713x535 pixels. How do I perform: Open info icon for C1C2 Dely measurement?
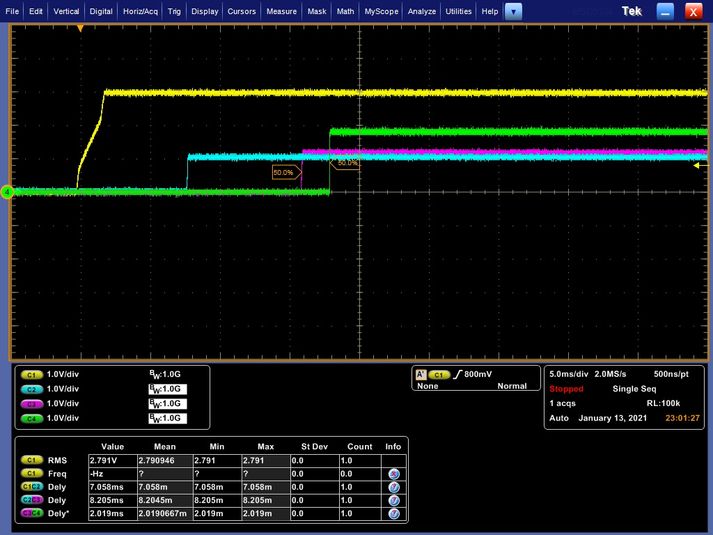(394, 487)
